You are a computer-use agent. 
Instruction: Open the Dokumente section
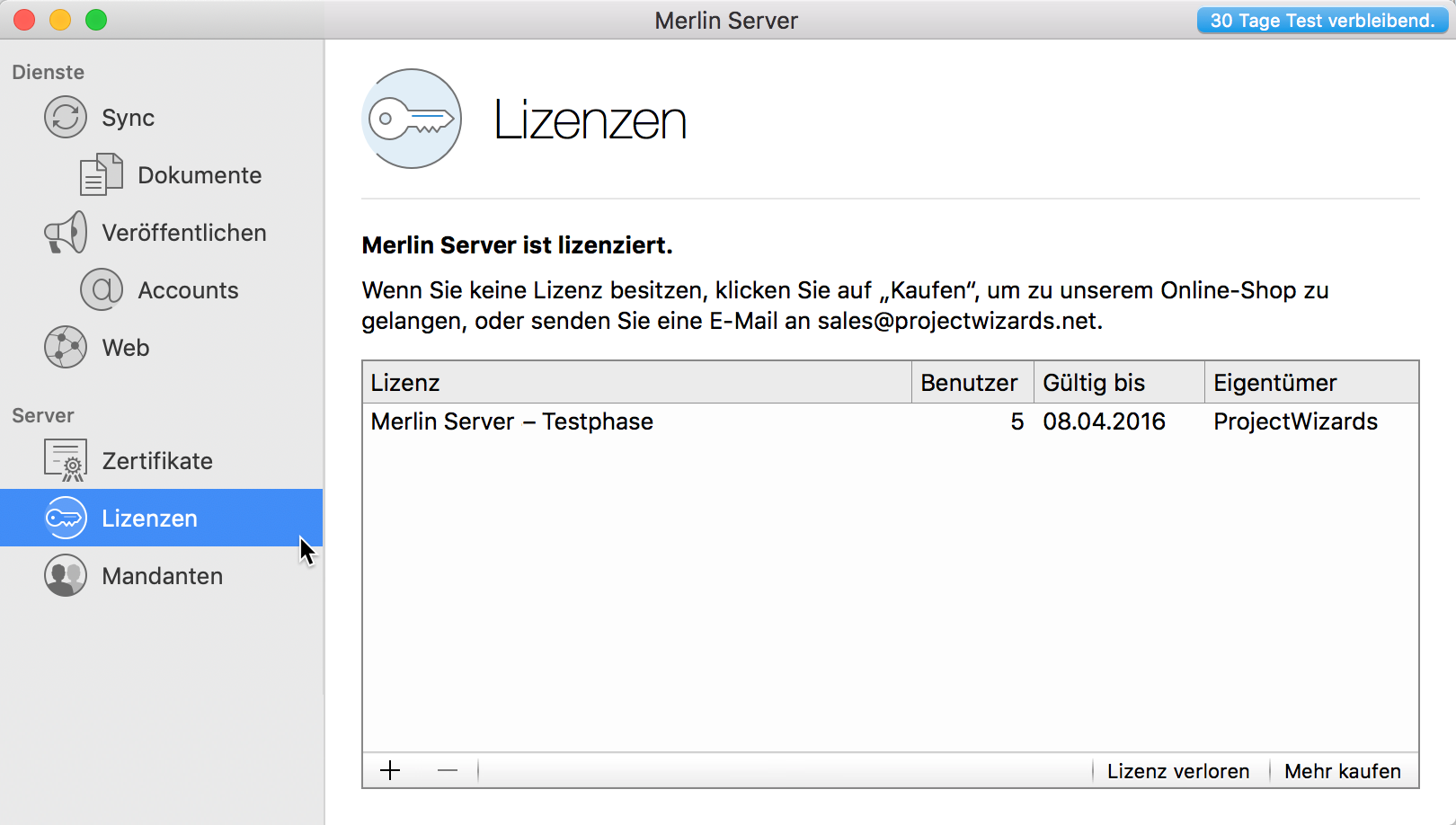click(200, 175)
